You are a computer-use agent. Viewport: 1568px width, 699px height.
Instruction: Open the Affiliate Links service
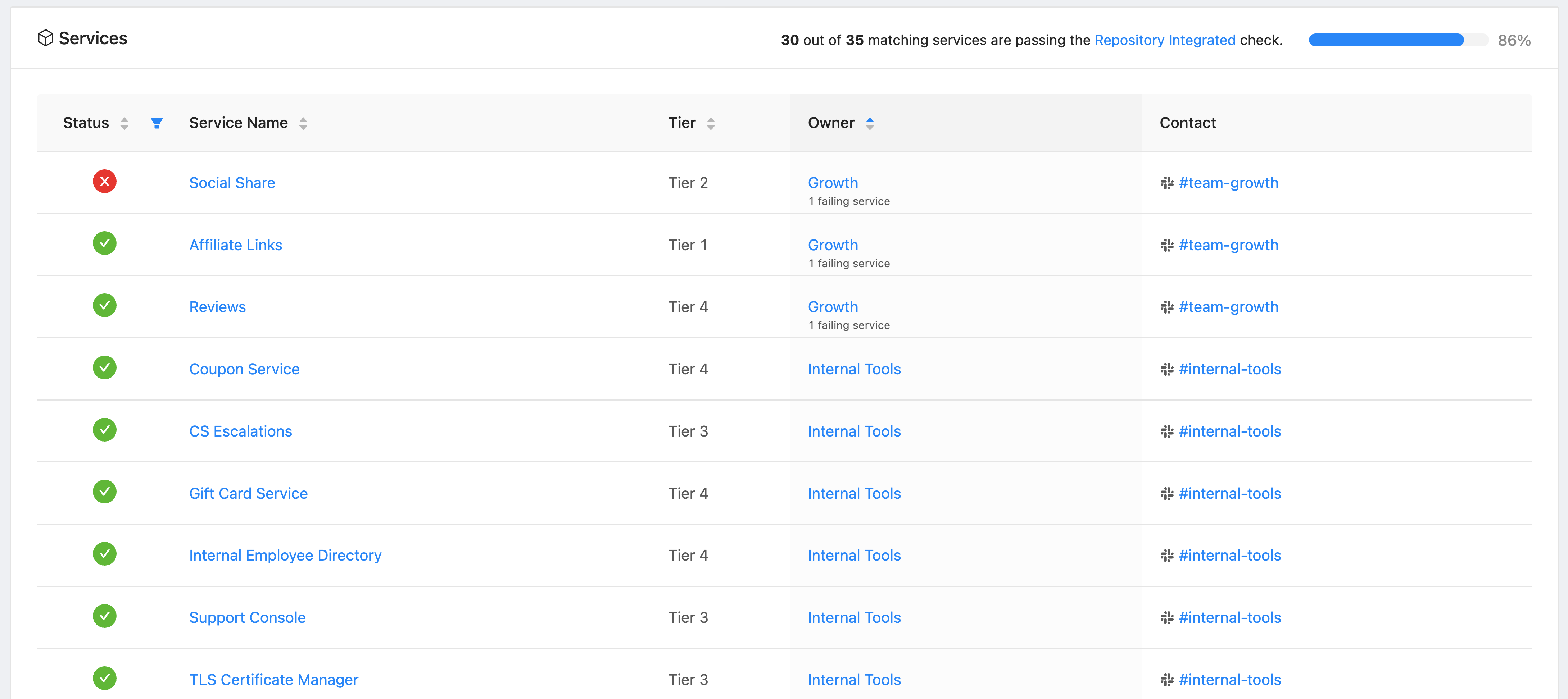[236, 245]
